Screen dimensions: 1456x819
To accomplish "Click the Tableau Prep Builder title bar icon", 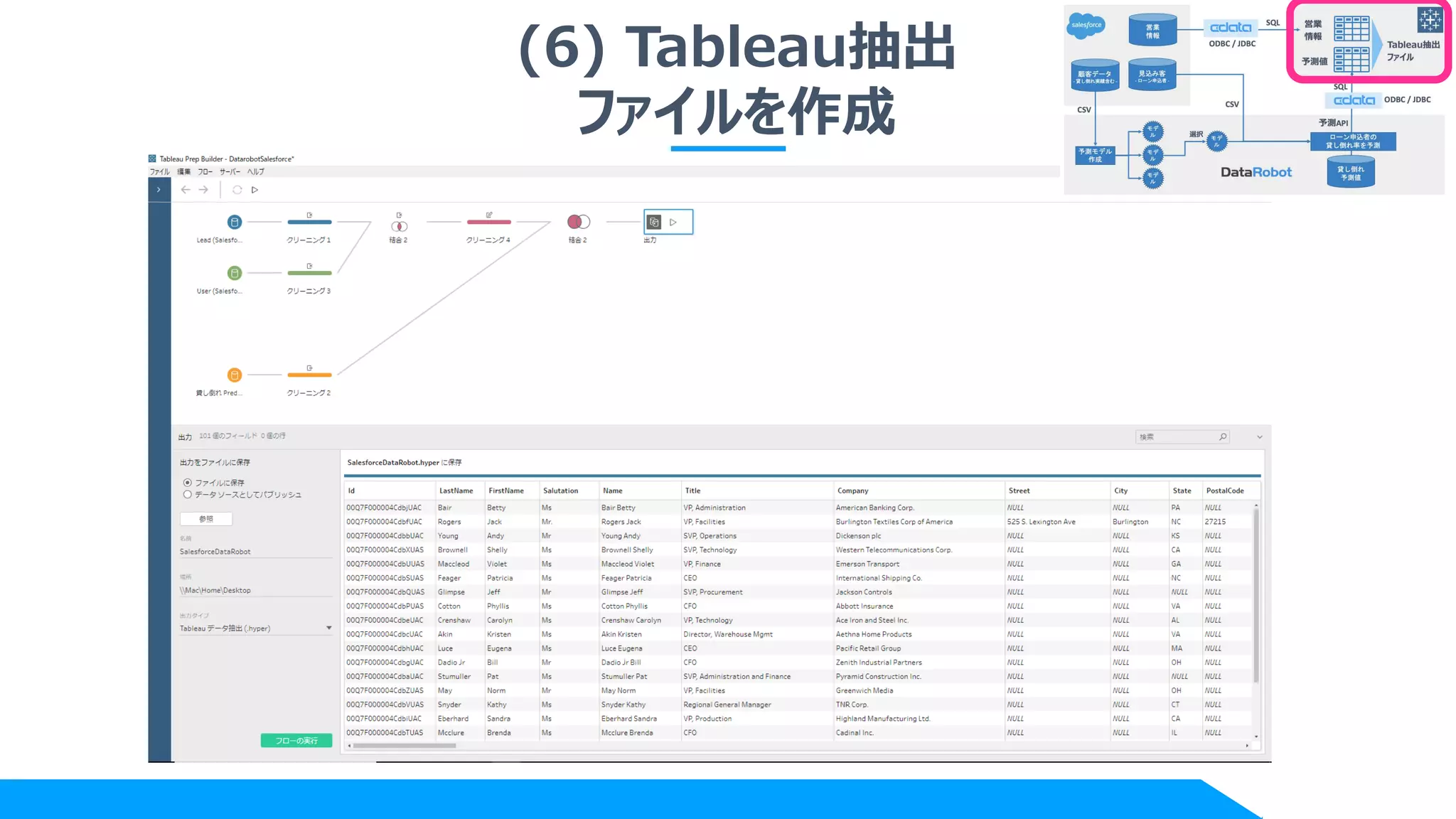I will click(x=152, y=159).
